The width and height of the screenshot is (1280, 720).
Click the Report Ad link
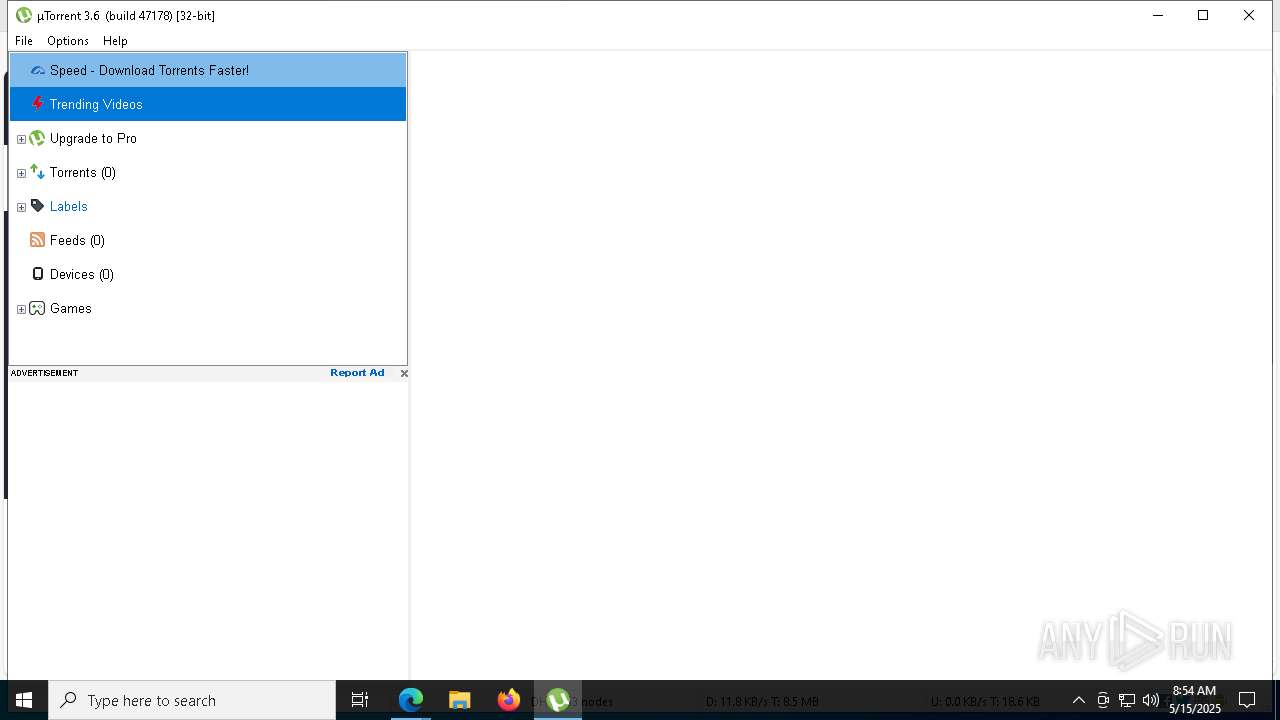tap(357, 373)
